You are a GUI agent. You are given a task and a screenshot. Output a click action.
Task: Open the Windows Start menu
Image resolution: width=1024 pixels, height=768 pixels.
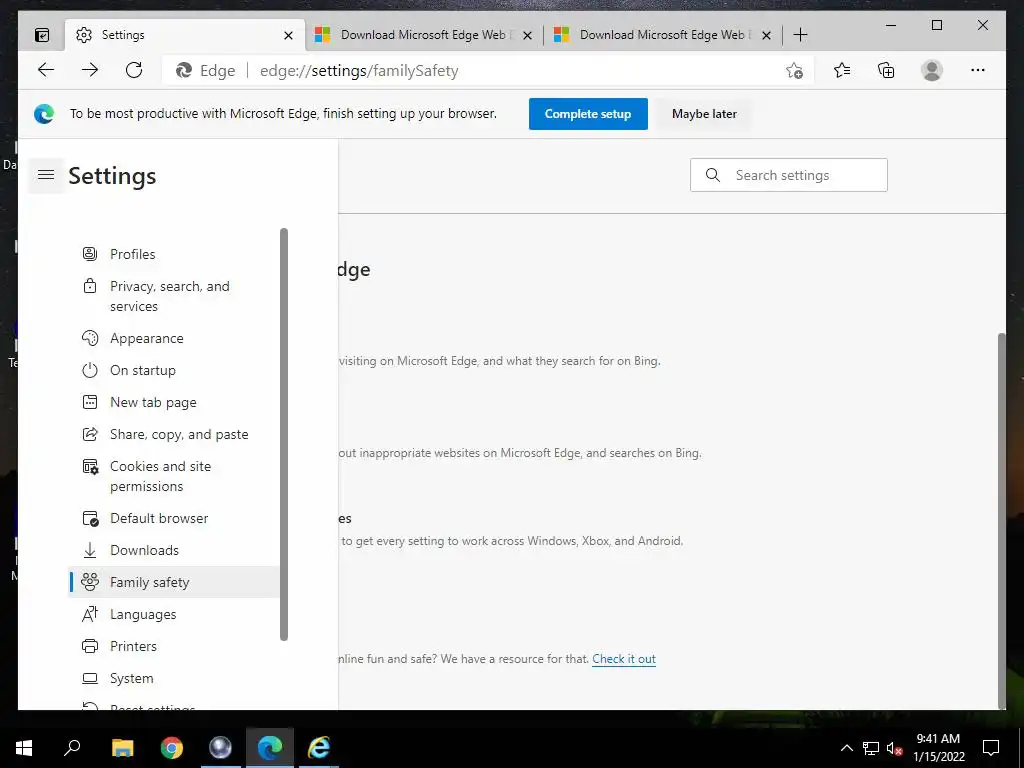point(24,748)
